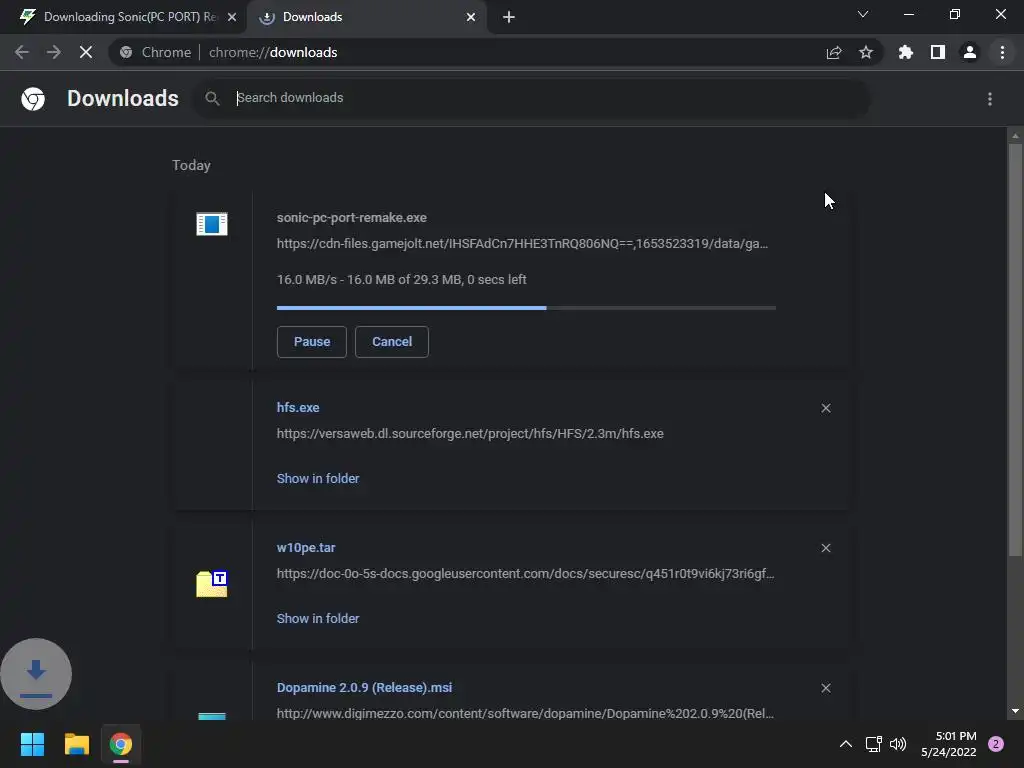Click the w10pe.tar googleusercontent URL
This screenshot has width=1024, height=768.
coord(526,573)
